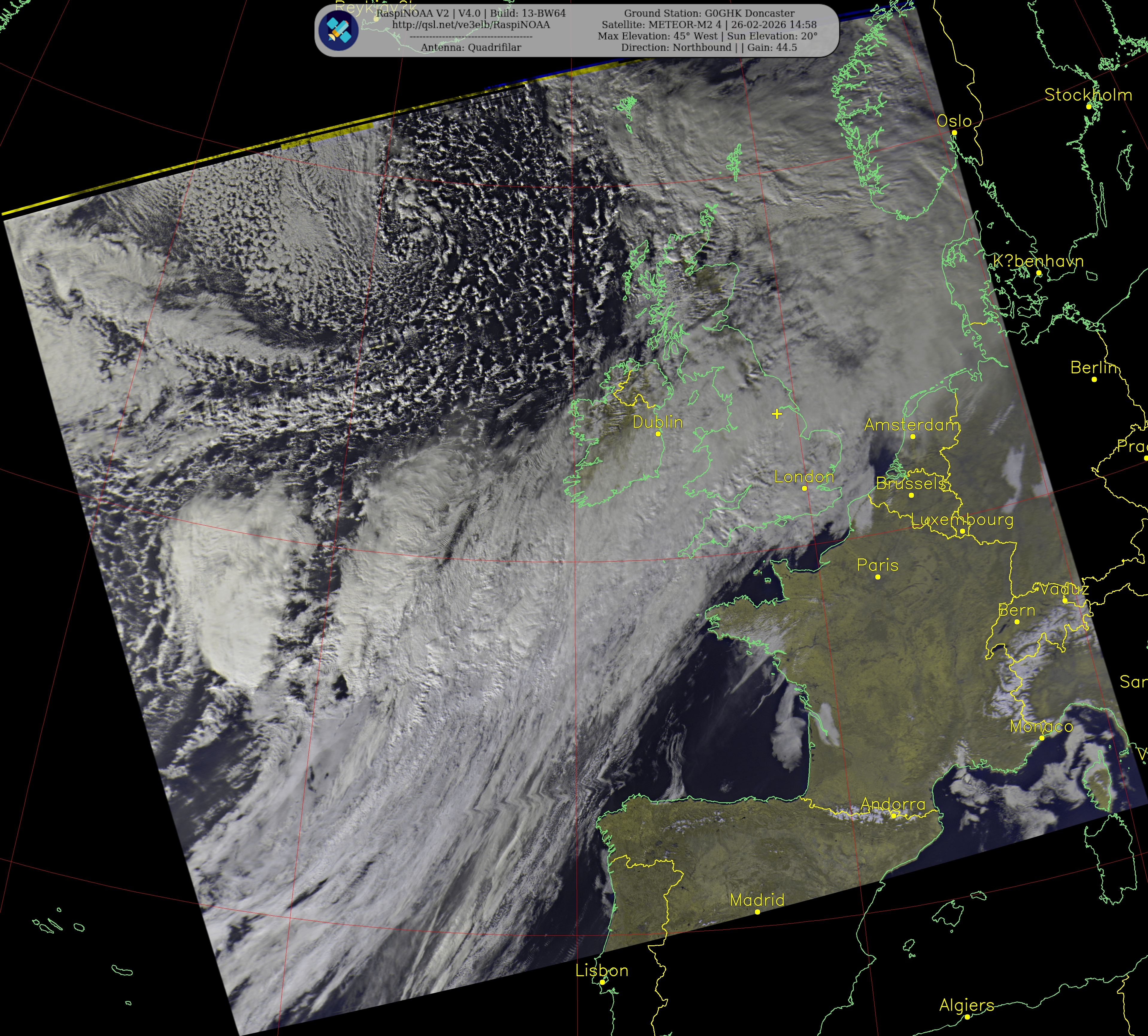Click the Berlin city label
This screenshot has height=1036, width=1148.
(1093, 368)
